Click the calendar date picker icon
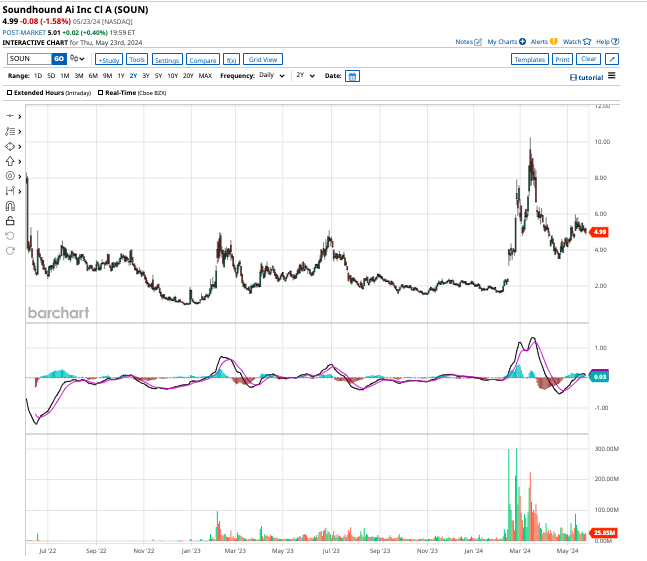Screen dimensions: 647x561 [352, 76]
